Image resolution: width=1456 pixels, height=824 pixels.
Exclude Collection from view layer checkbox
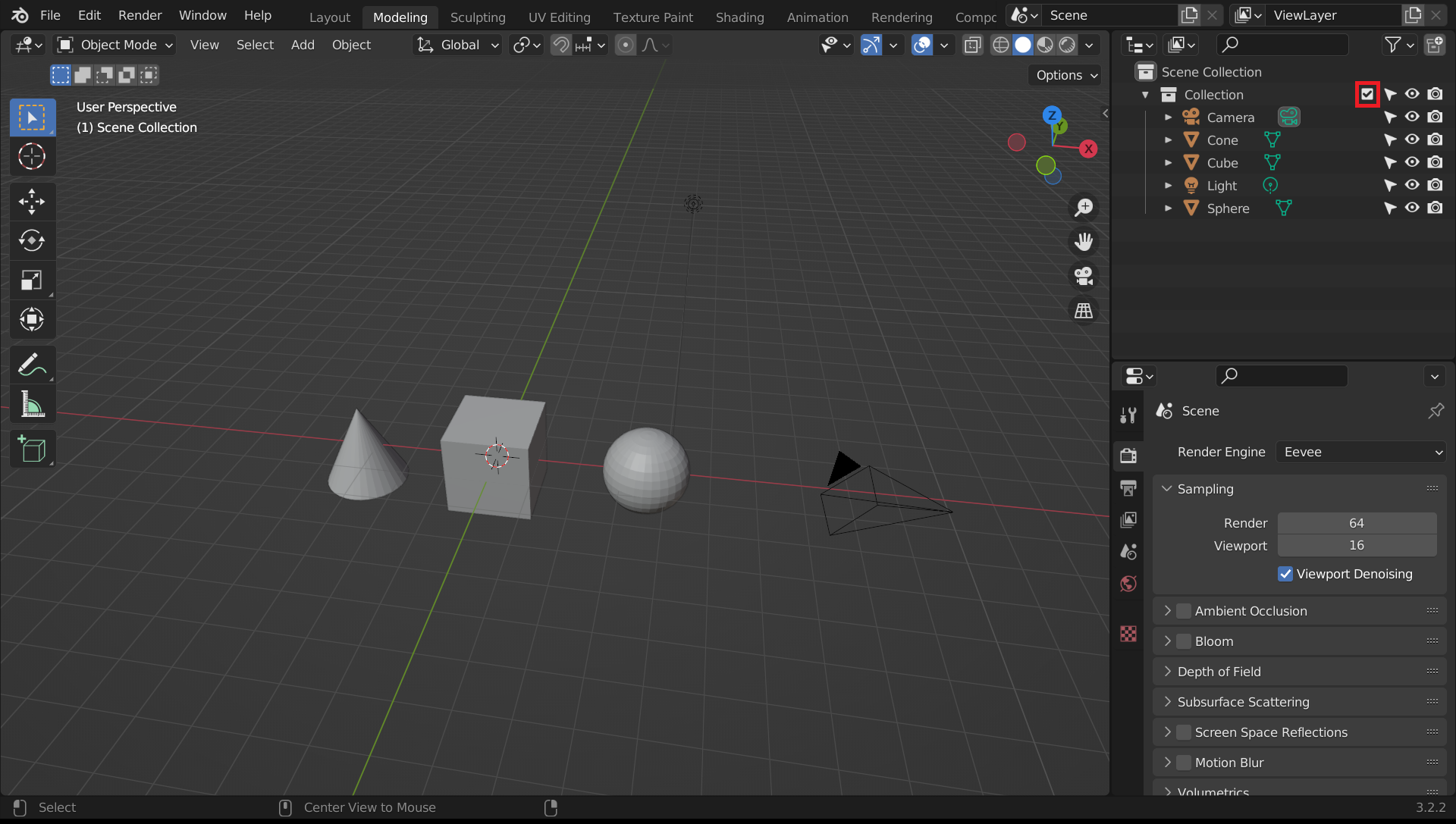click(x=1367, y=95)
